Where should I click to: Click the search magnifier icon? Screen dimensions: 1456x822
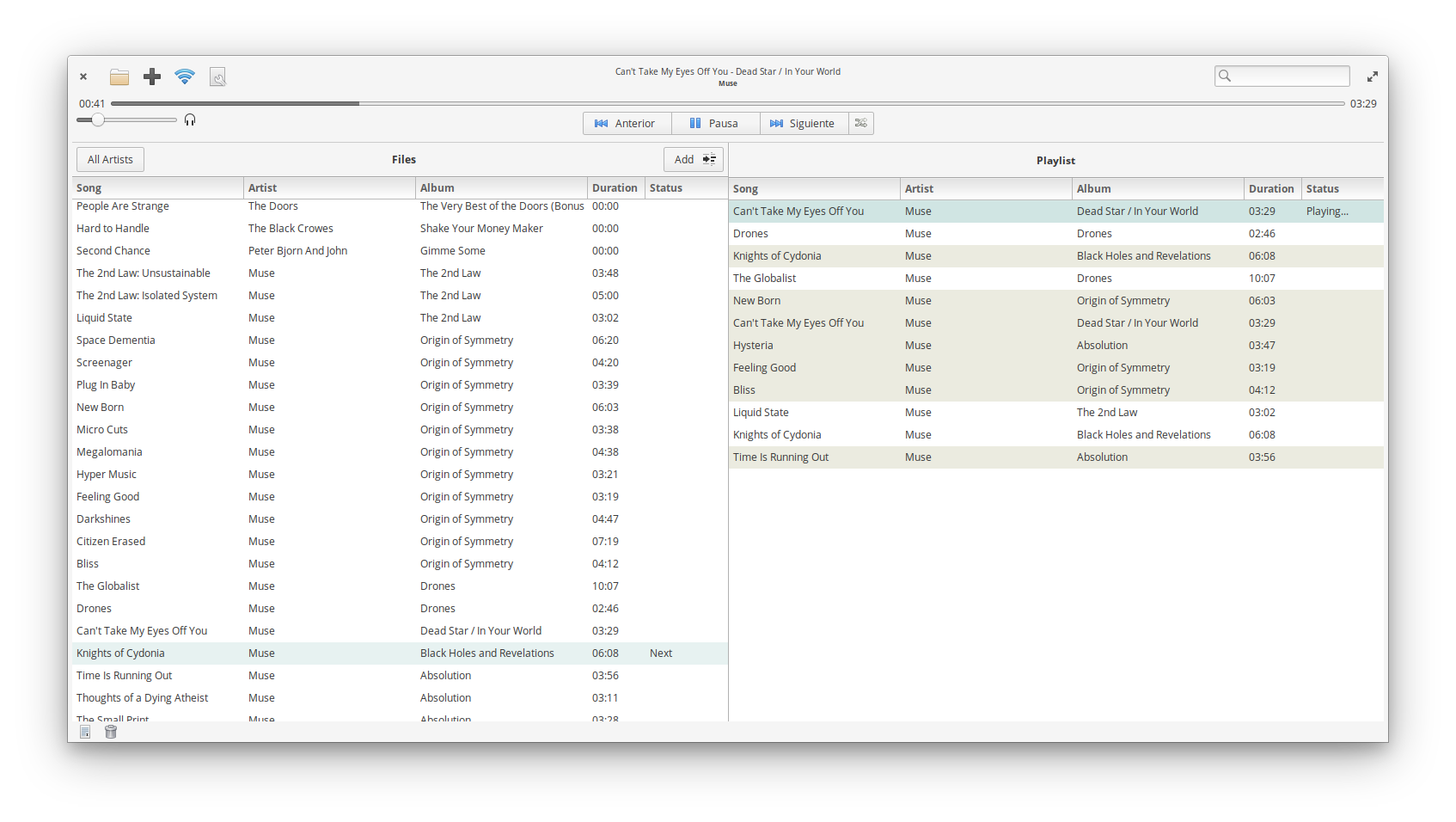point(1226,76)
